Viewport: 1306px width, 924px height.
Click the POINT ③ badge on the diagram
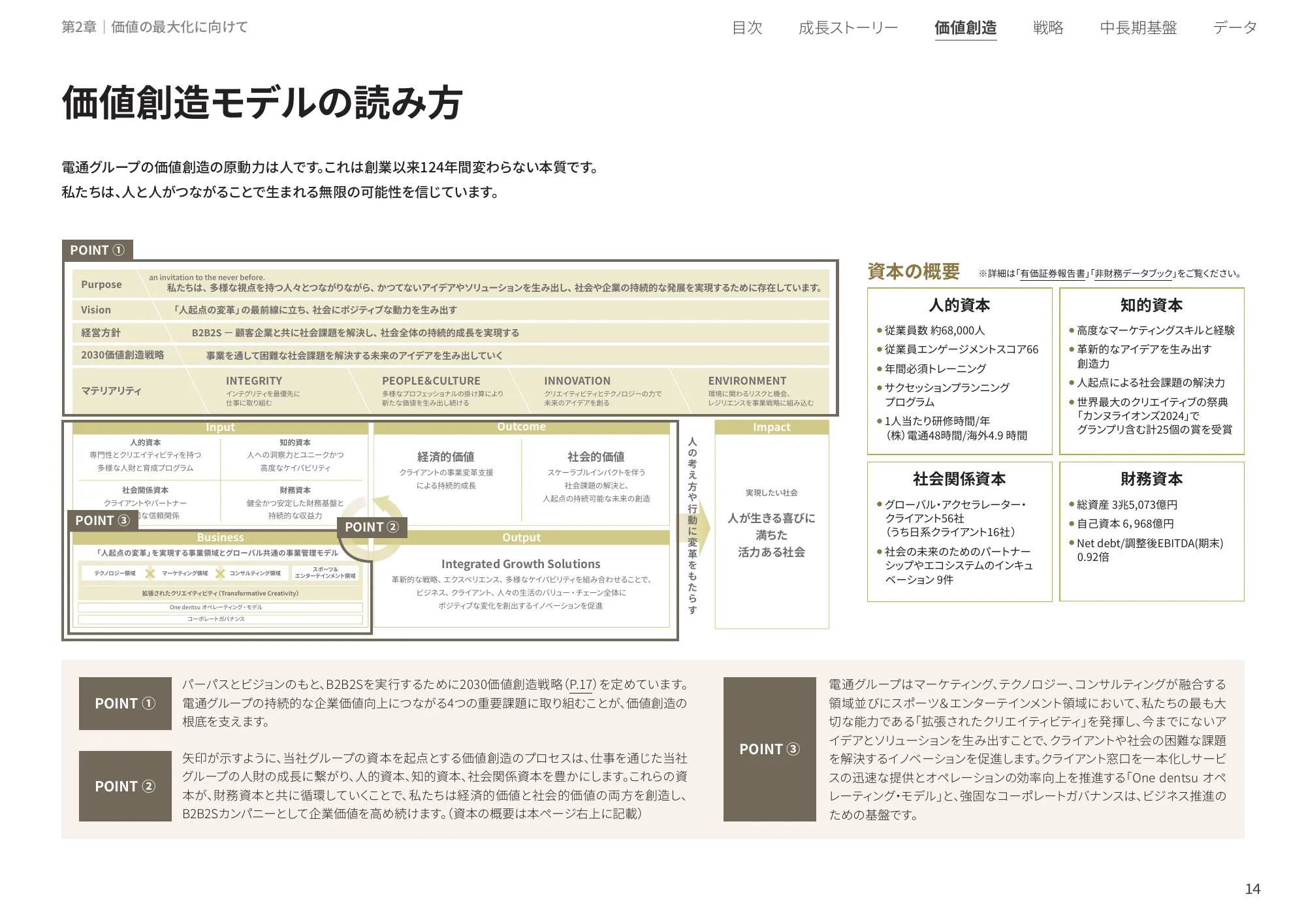coord(102,520)
